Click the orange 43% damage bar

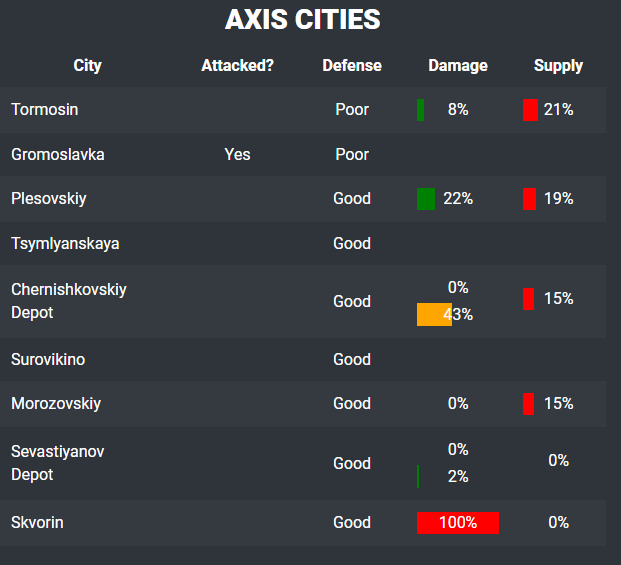pyautogui.click(x=434, y=314)
